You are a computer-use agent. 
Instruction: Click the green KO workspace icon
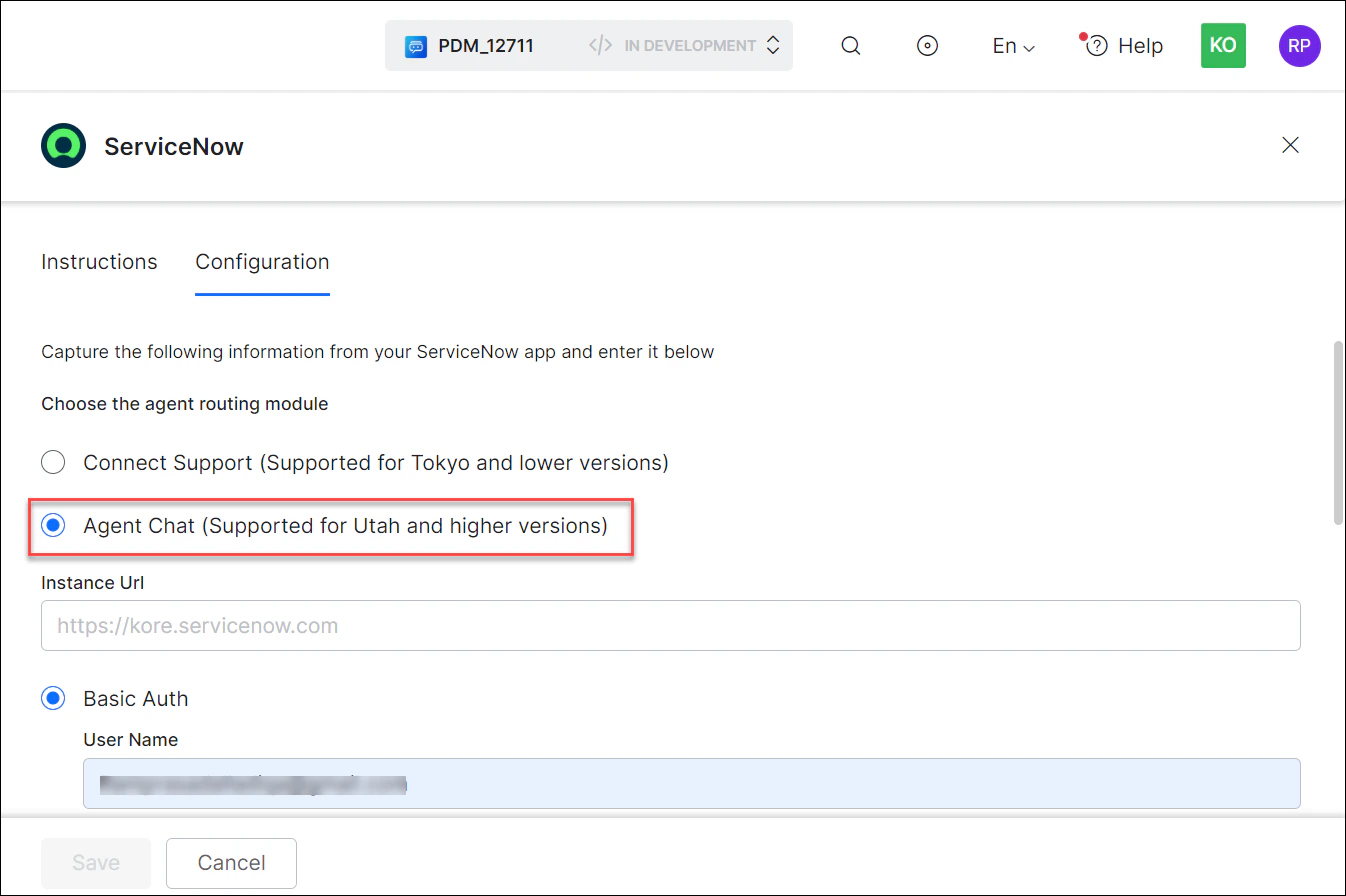point(1223,45)
